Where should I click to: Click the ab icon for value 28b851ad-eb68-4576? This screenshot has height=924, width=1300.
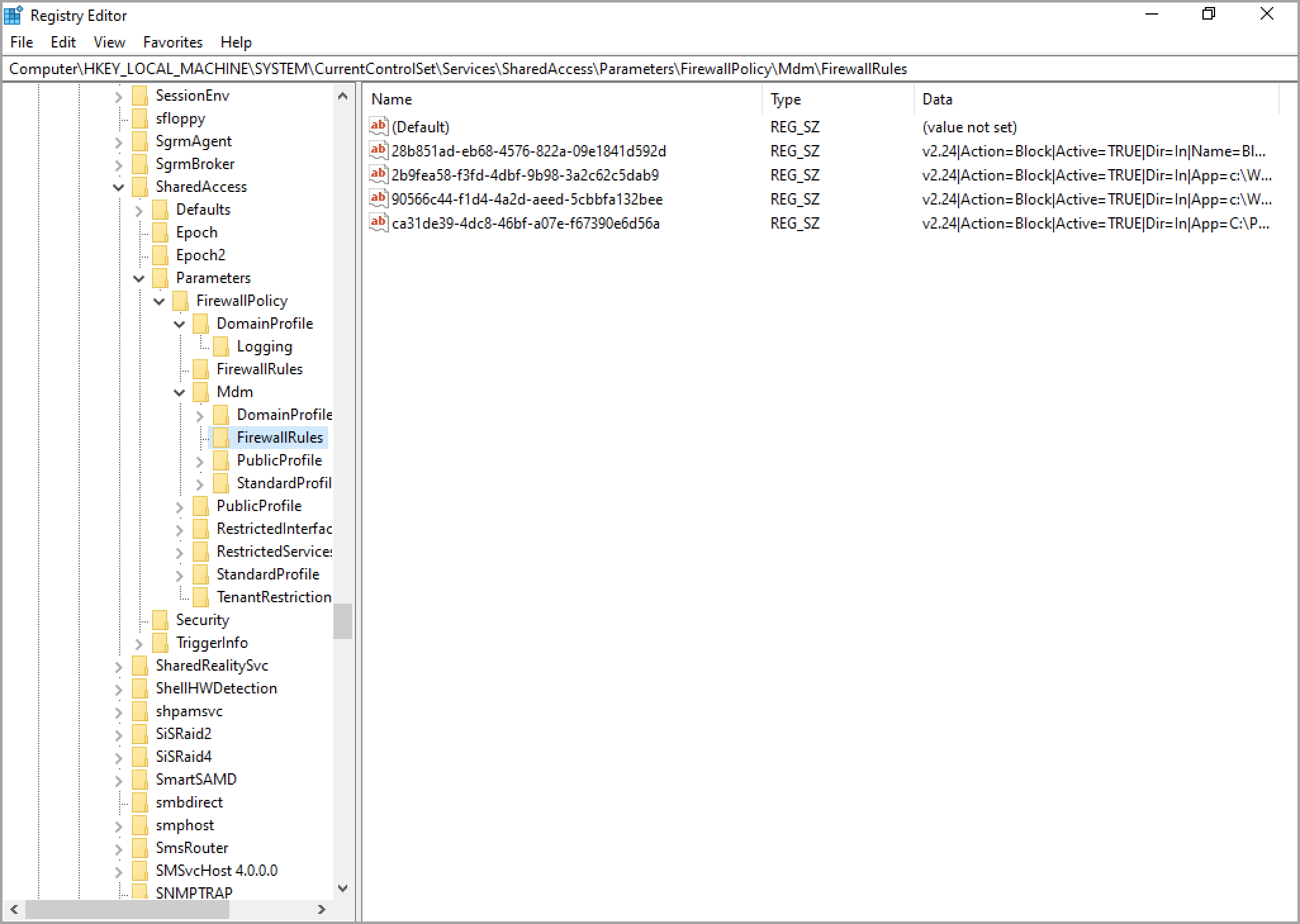(378, 151)
